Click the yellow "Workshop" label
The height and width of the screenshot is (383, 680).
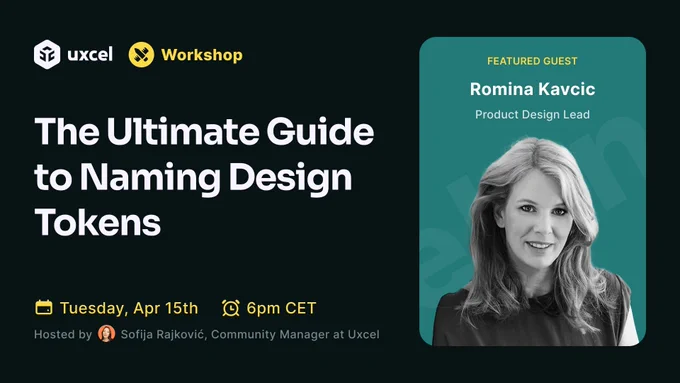[x=202, y=55]
